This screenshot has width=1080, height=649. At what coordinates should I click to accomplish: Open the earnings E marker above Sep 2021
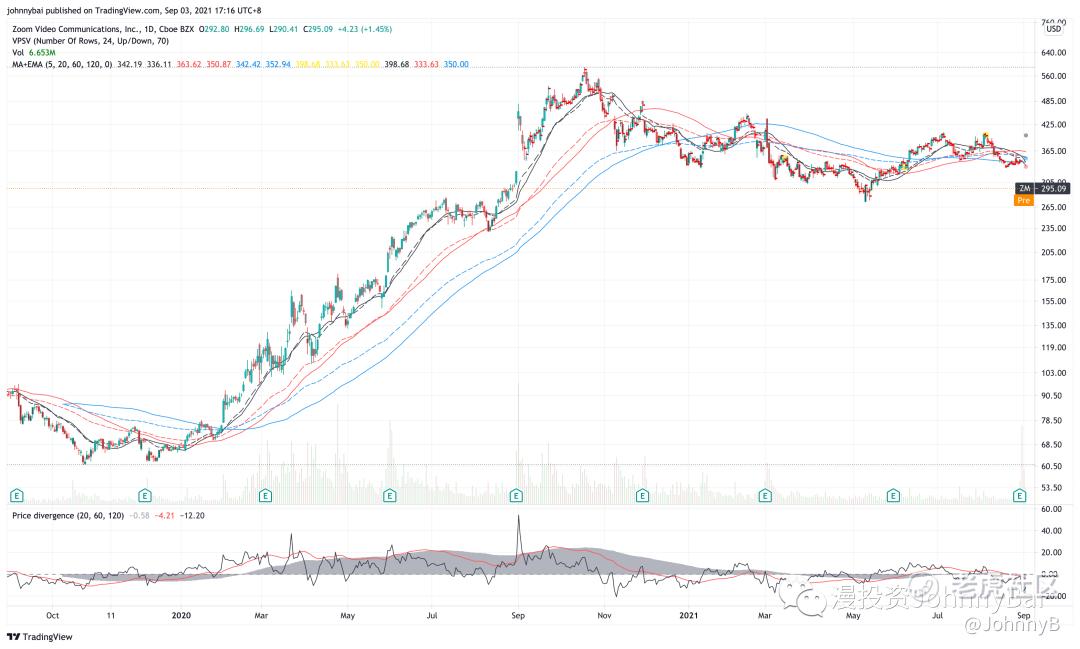(x=1020, y=495)
